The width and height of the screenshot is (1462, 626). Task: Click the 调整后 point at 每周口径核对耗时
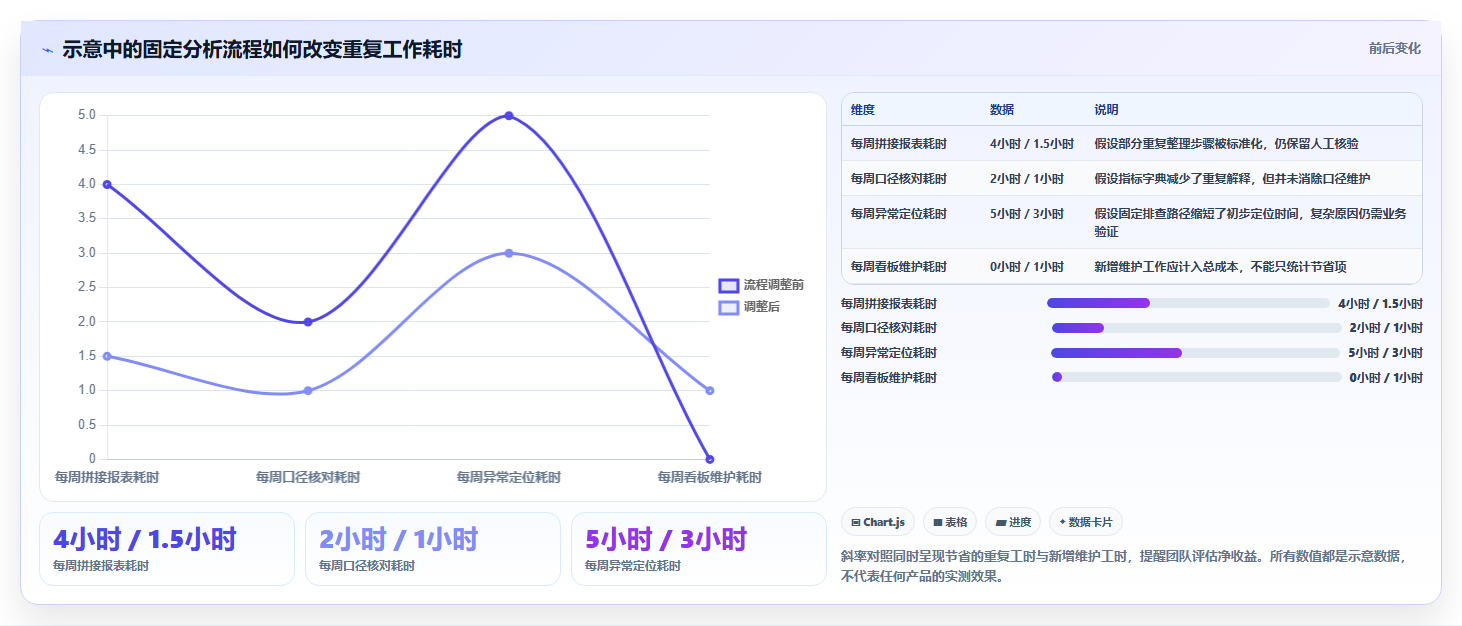pyautogui.click(x=308, y=391)
